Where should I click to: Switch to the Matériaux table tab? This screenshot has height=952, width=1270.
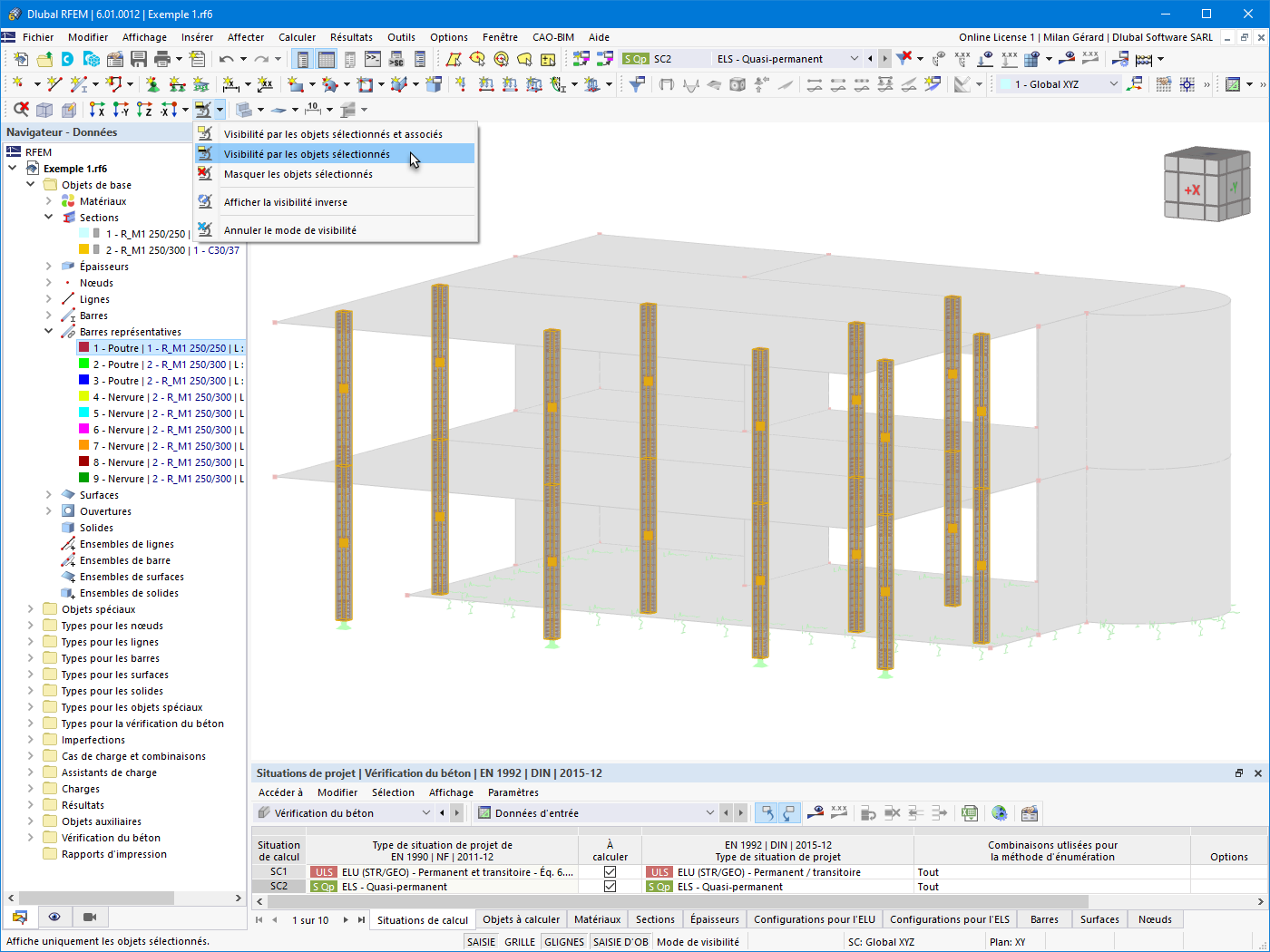pos(598,919)
